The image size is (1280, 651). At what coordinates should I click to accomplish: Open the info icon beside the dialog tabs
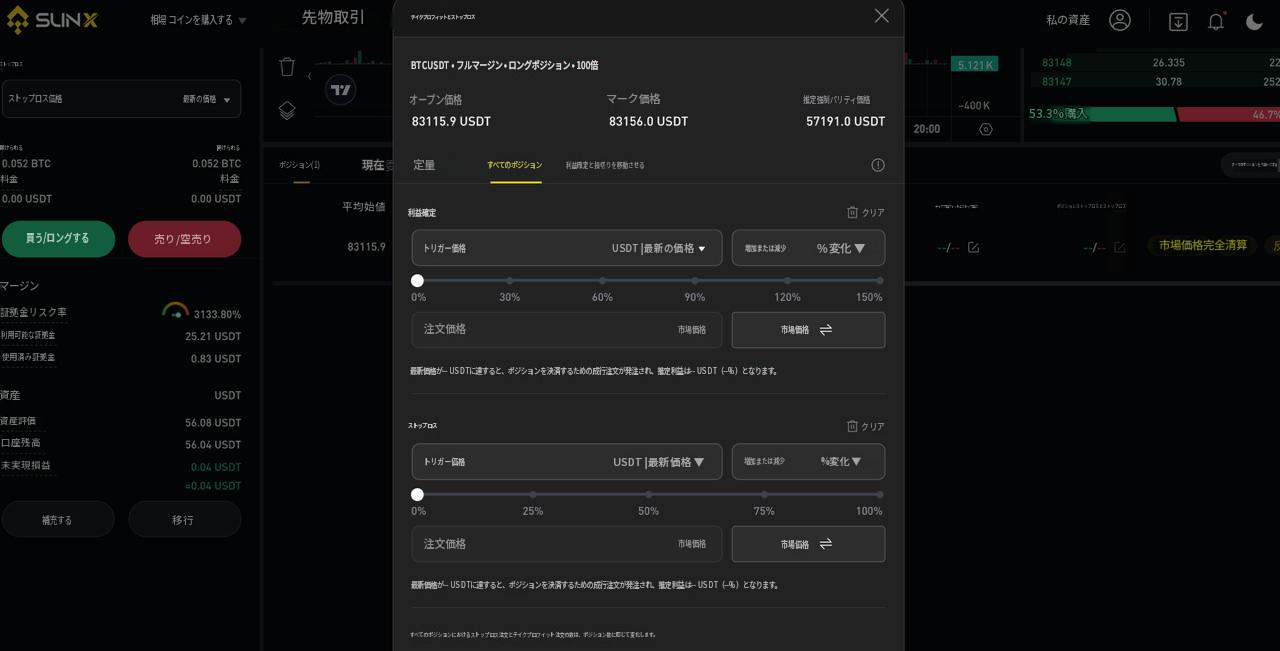(878, 165)
